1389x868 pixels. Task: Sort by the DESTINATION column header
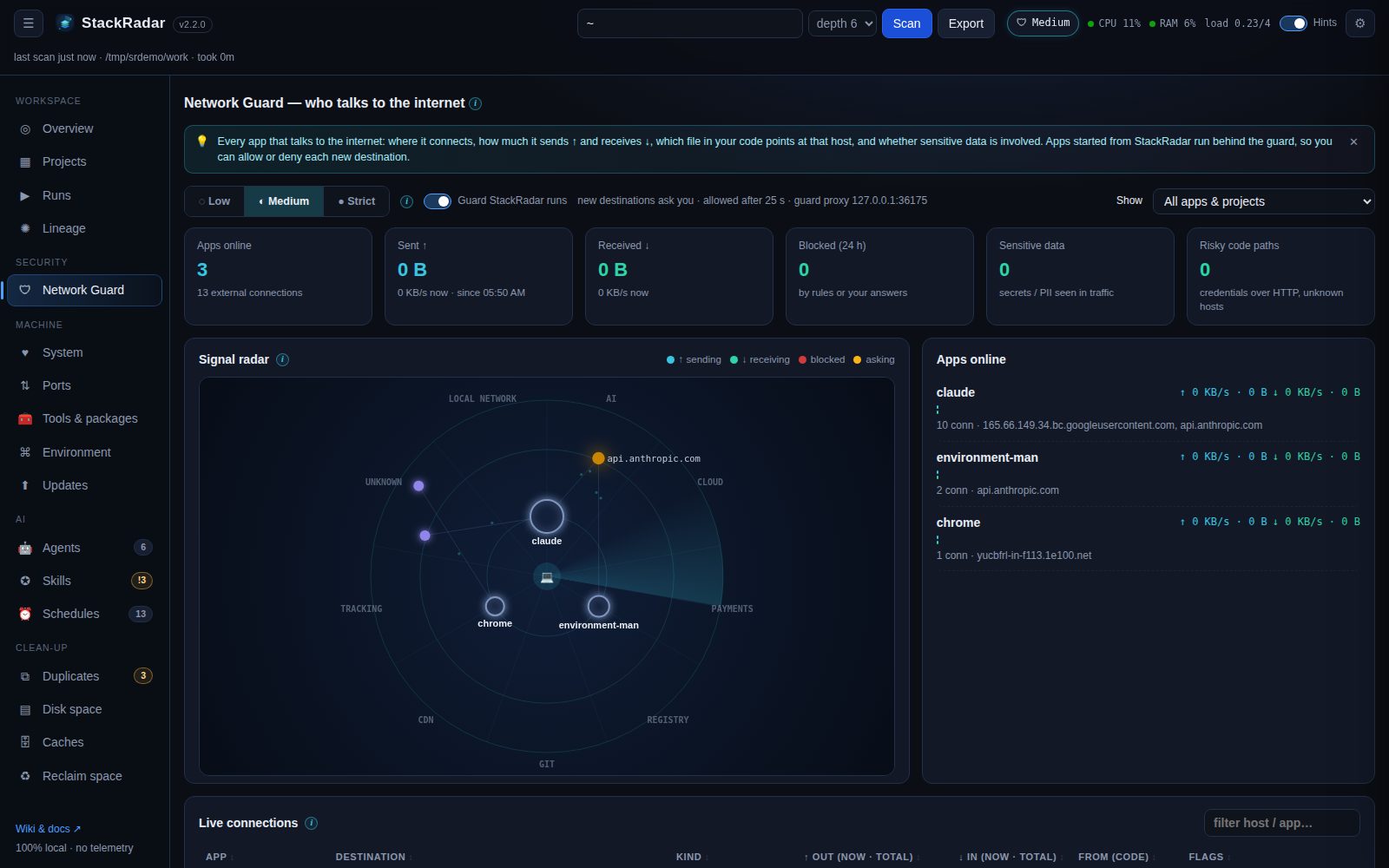pos(373,857)
